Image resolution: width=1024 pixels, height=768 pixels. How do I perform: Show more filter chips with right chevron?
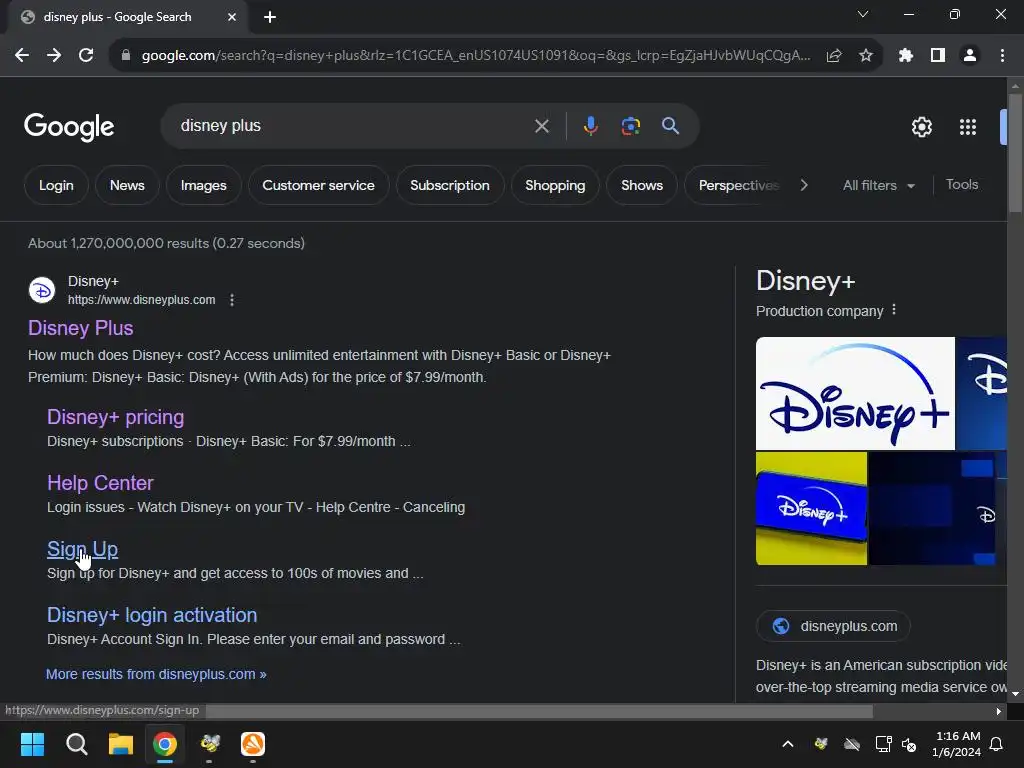click(804, 185)
